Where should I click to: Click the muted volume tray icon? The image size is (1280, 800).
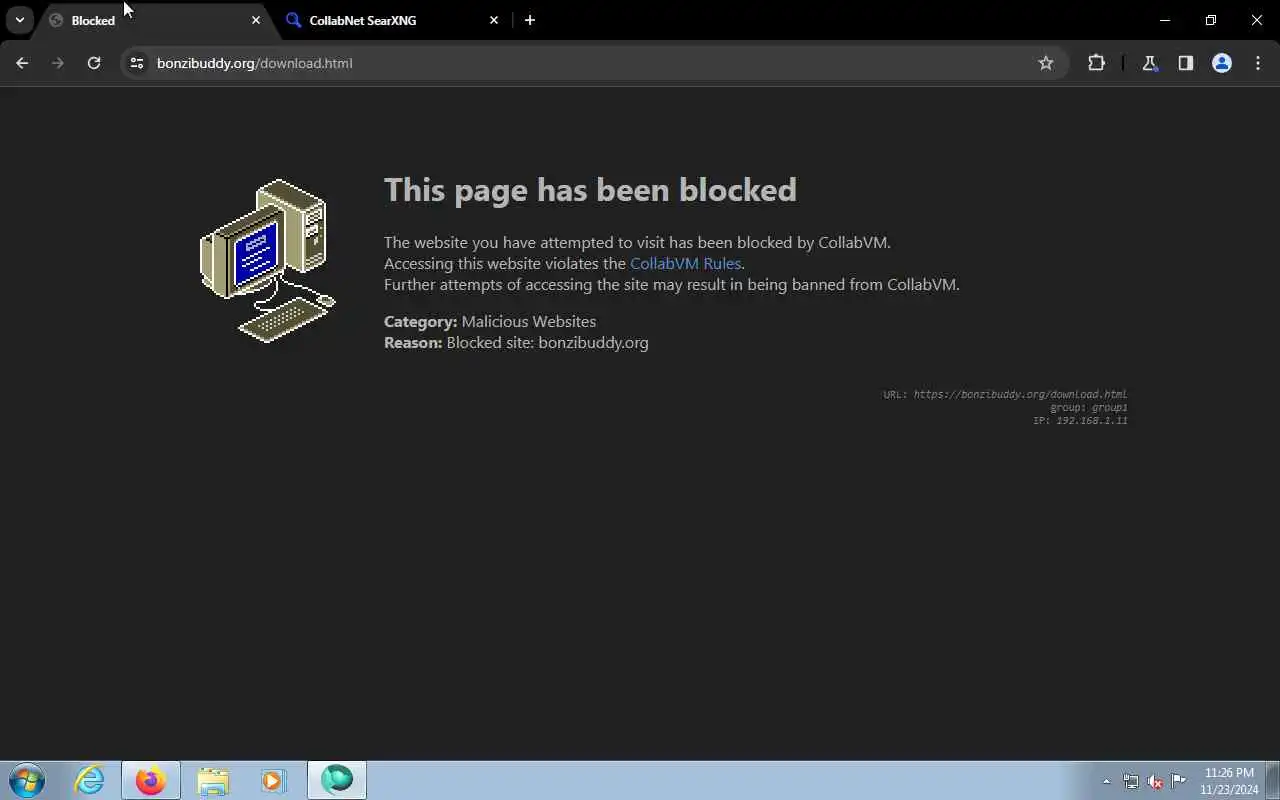pos(1155,781)
